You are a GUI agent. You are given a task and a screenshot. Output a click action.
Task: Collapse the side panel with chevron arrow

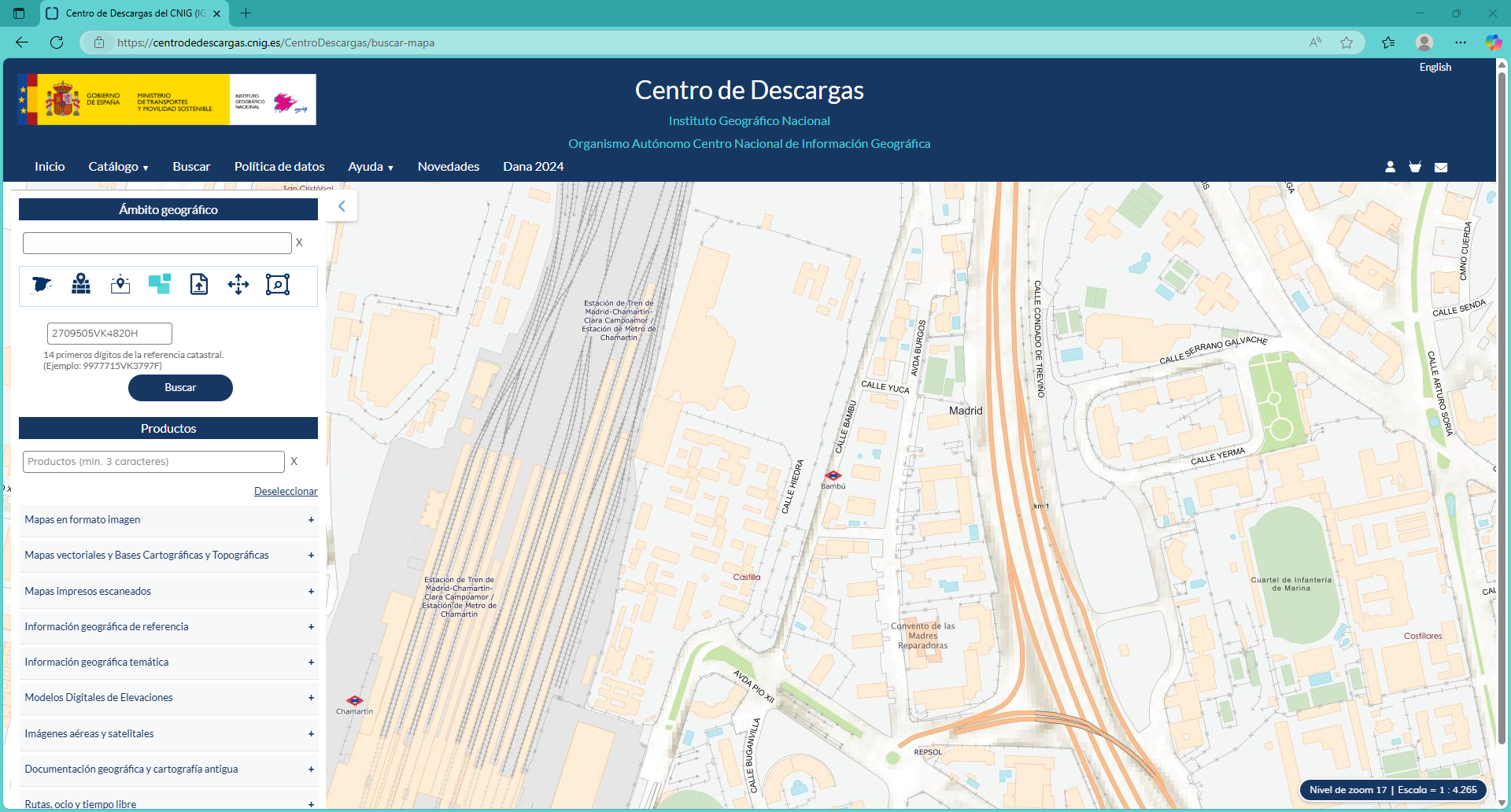click(x=342, y=205)
